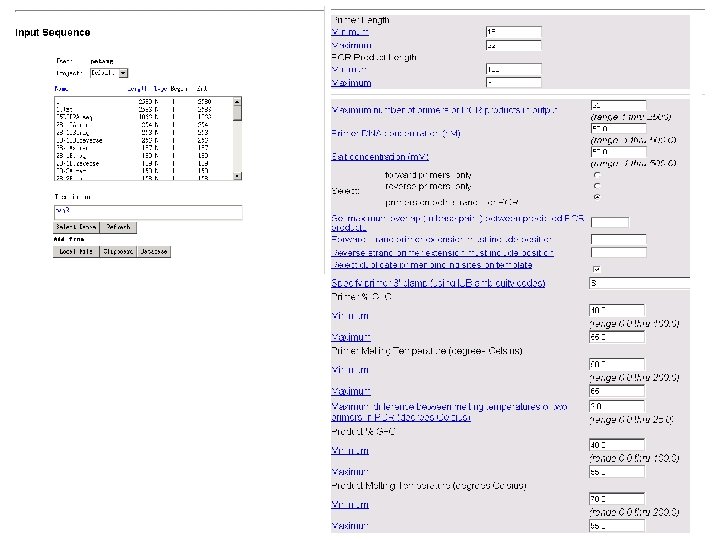
Task: Click maximum number of primers output field
Action: (619, 106)
